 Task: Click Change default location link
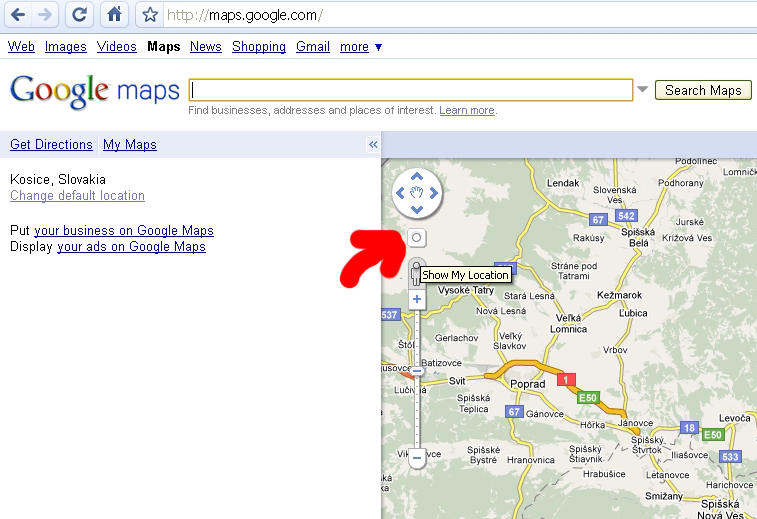point(77,196)
